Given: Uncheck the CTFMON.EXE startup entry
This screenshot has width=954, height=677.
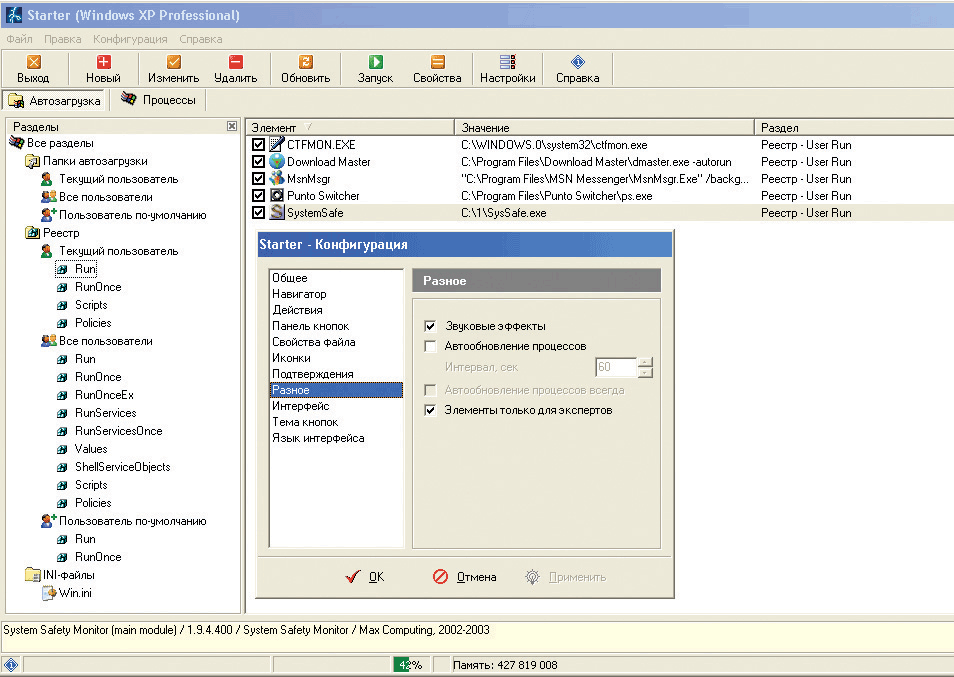Looking at the screenshot, I should click(259, 145).
